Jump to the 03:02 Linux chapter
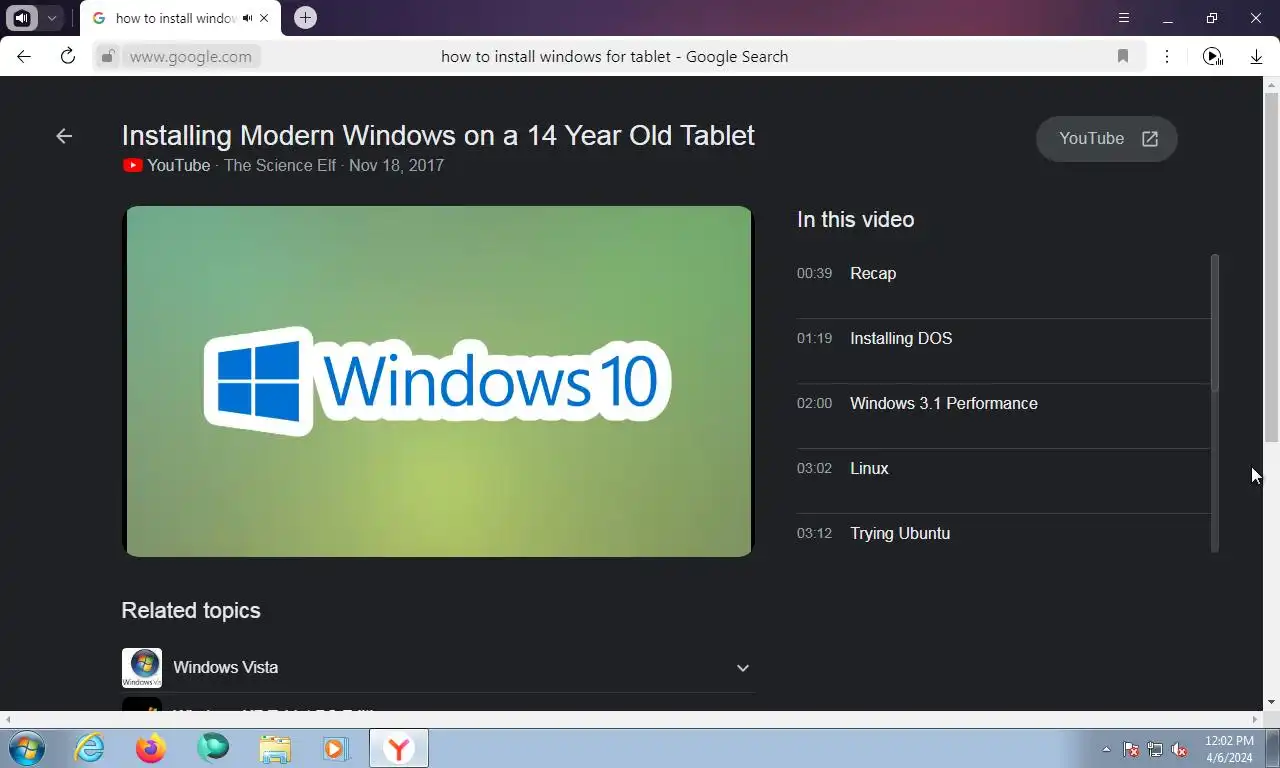 click(x=1003, y=468)
